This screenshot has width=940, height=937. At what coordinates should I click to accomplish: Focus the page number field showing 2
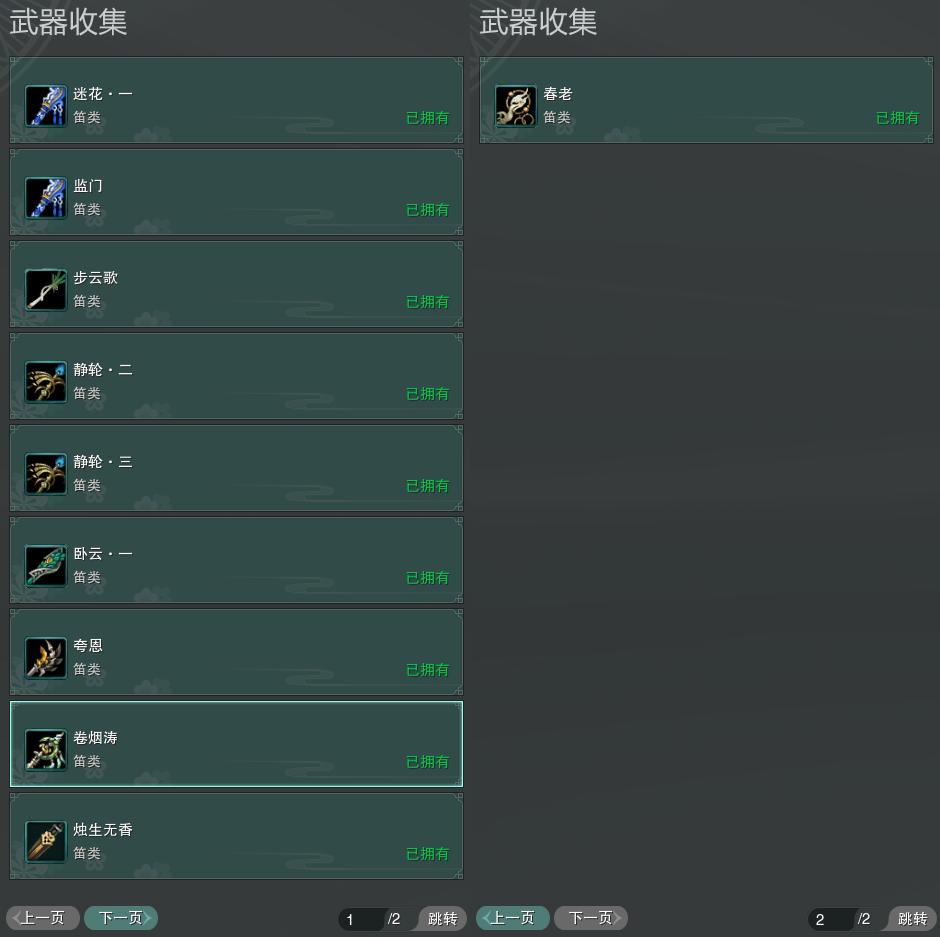(x=831, y=919)
